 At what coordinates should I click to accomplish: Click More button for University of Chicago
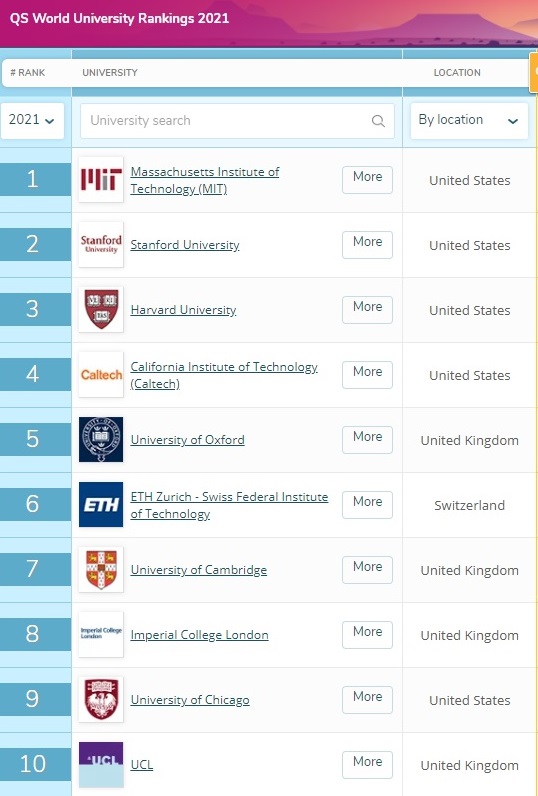367,700
